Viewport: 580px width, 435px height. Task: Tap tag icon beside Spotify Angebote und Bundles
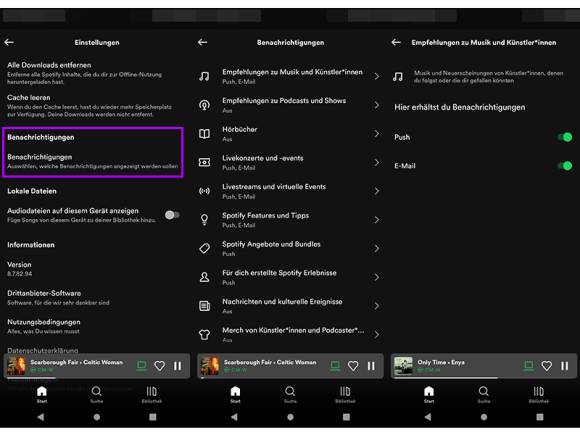(204, 248)
